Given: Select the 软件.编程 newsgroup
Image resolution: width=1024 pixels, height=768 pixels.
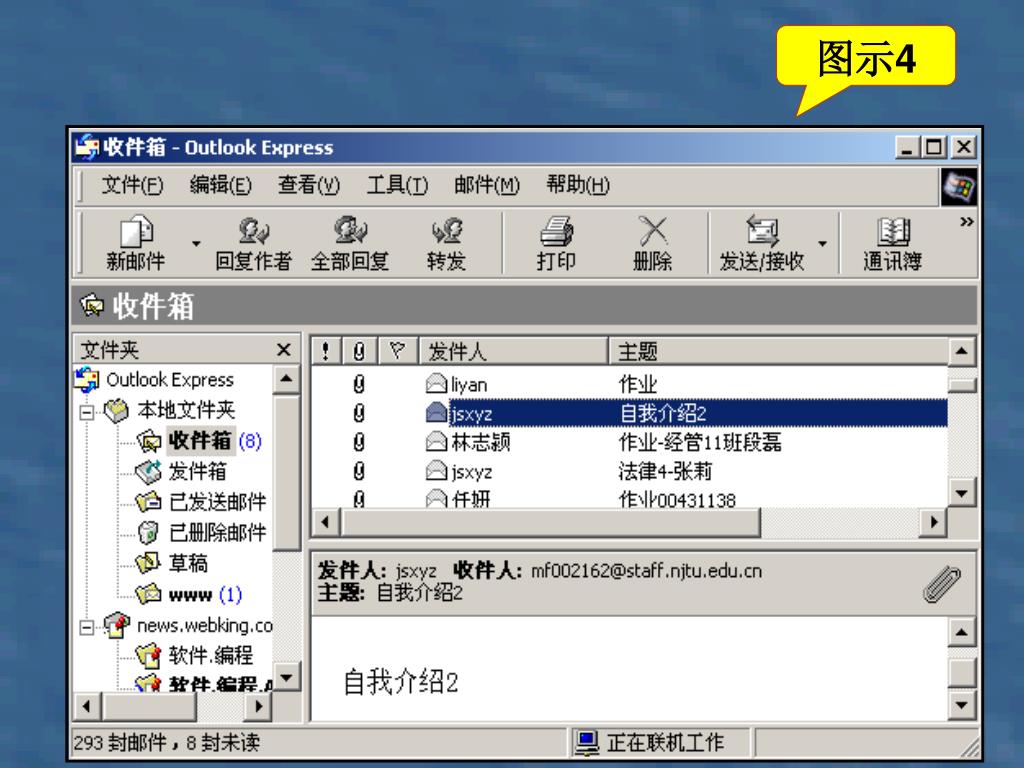Looking at the screenshot, I should (x=210, y=655).
